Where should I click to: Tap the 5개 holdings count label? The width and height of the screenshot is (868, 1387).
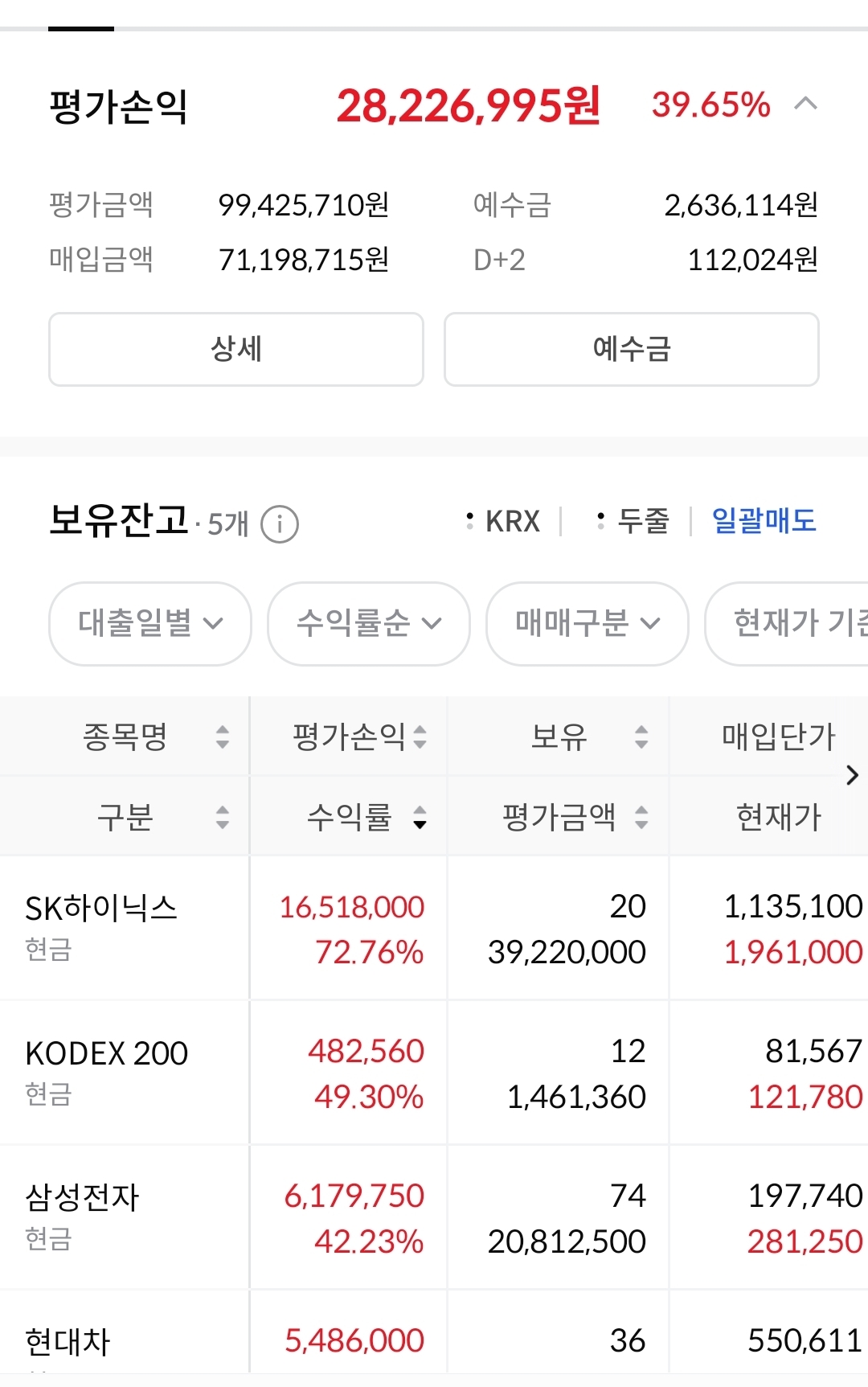[x=228, y=524]
